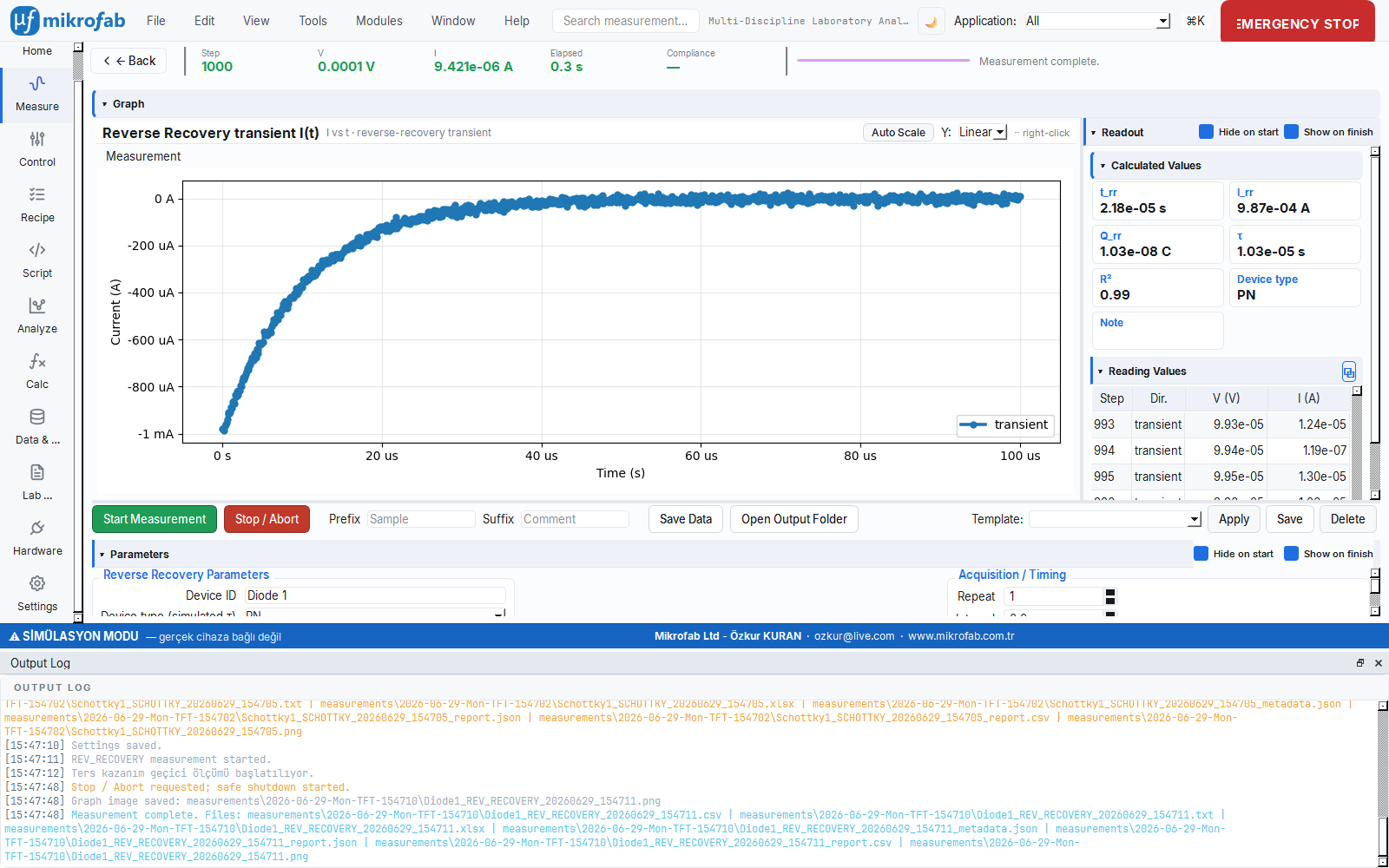Toggle Parameters Hide on start
The image size is (1389, 868).
(x=1201, y=554)
